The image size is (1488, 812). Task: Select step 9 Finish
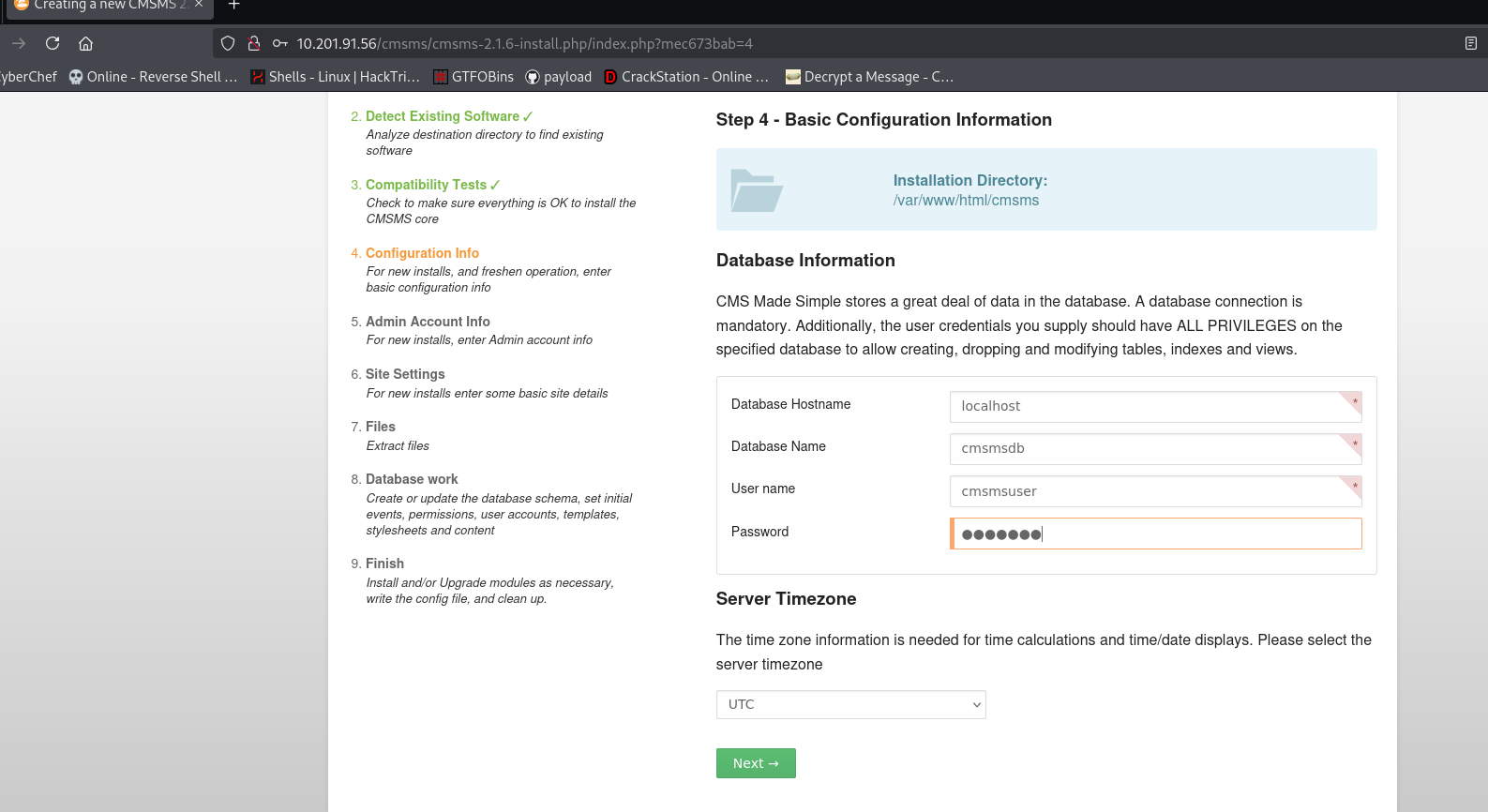click(x=384, y=564)
